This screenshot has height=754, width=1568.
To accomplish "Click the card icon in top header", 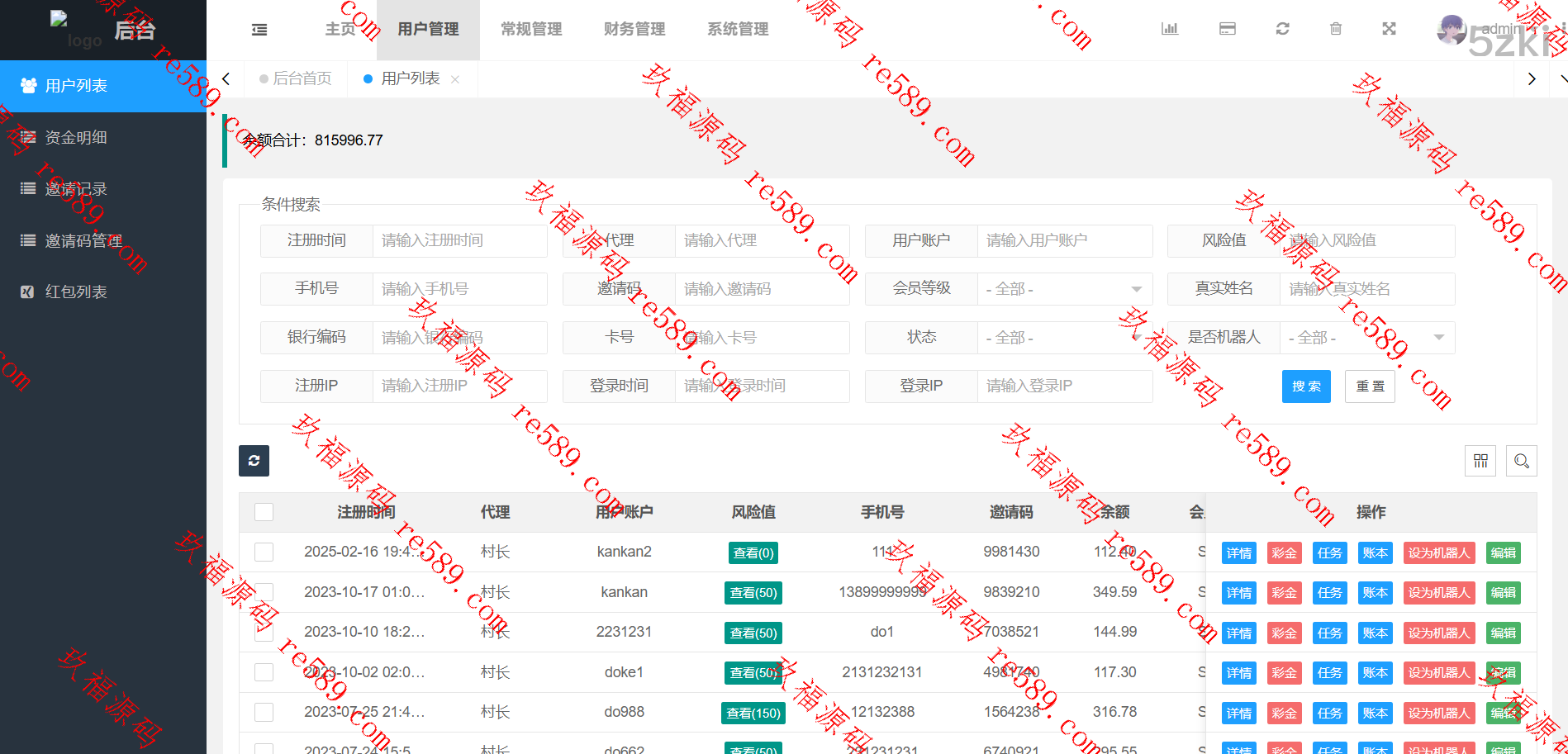I will (1227, 29).
